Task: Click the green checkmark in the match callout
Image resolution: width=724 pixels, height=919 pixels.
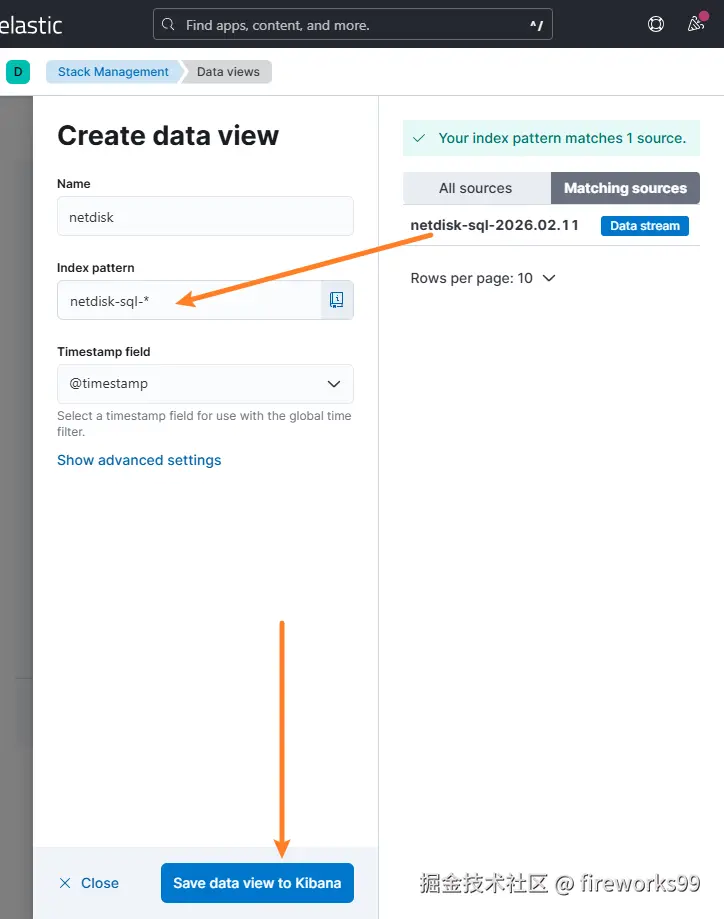Action: pyautogui.click(x=419, y=138)
